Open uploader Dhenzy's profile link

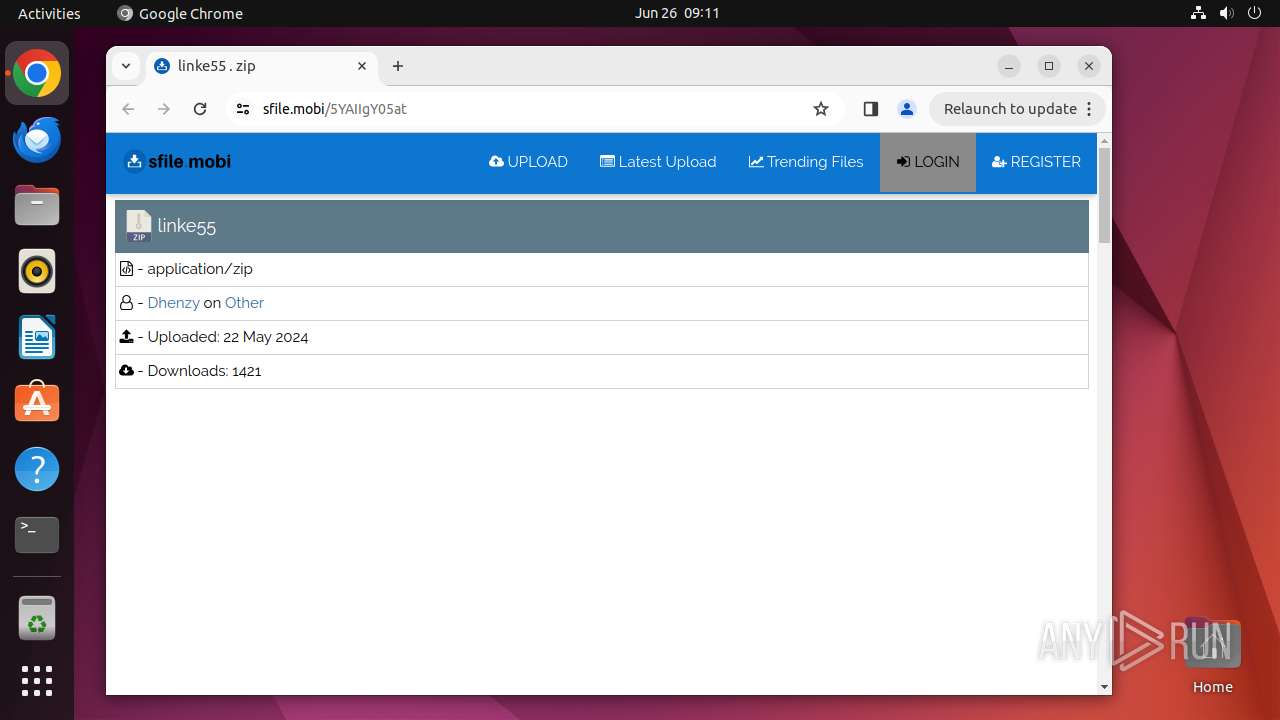click(173, 303)
